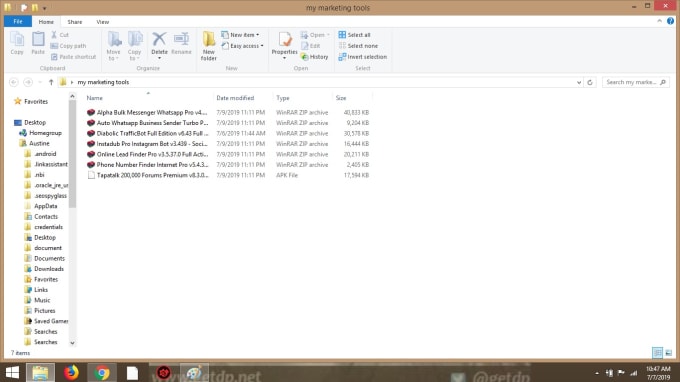Open the Copy to dropdown

[134, 46]
